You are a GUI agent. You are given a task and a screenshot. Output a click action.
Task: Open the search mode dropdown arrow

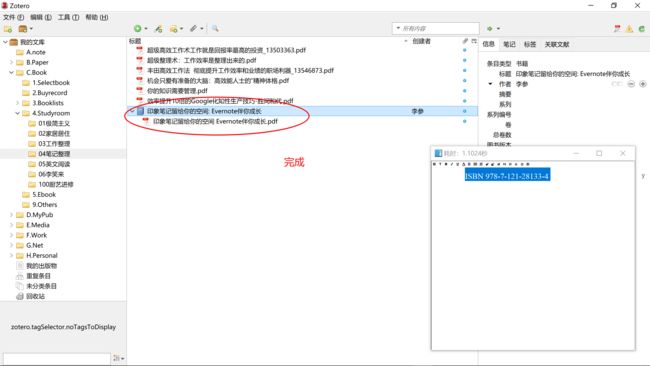pyautogui.click(x=398, y=28)
